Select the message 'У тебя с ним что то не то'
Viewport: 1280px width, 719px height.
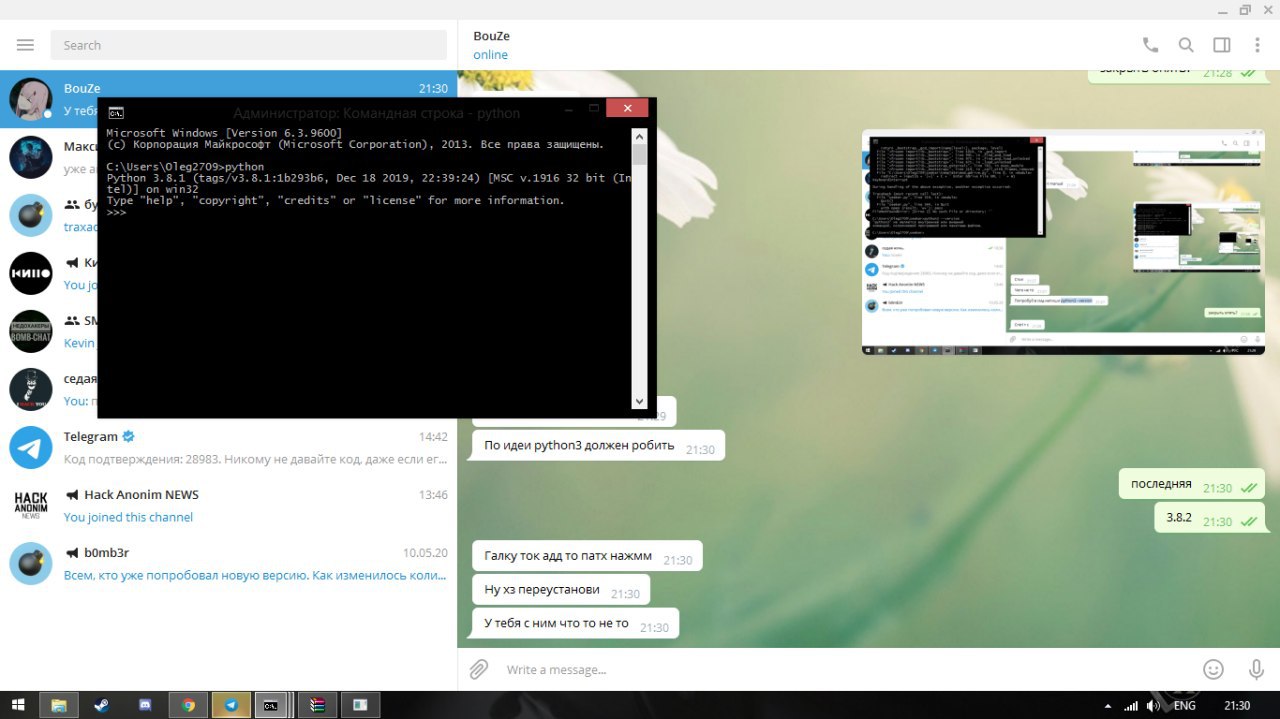click(575, 623)
